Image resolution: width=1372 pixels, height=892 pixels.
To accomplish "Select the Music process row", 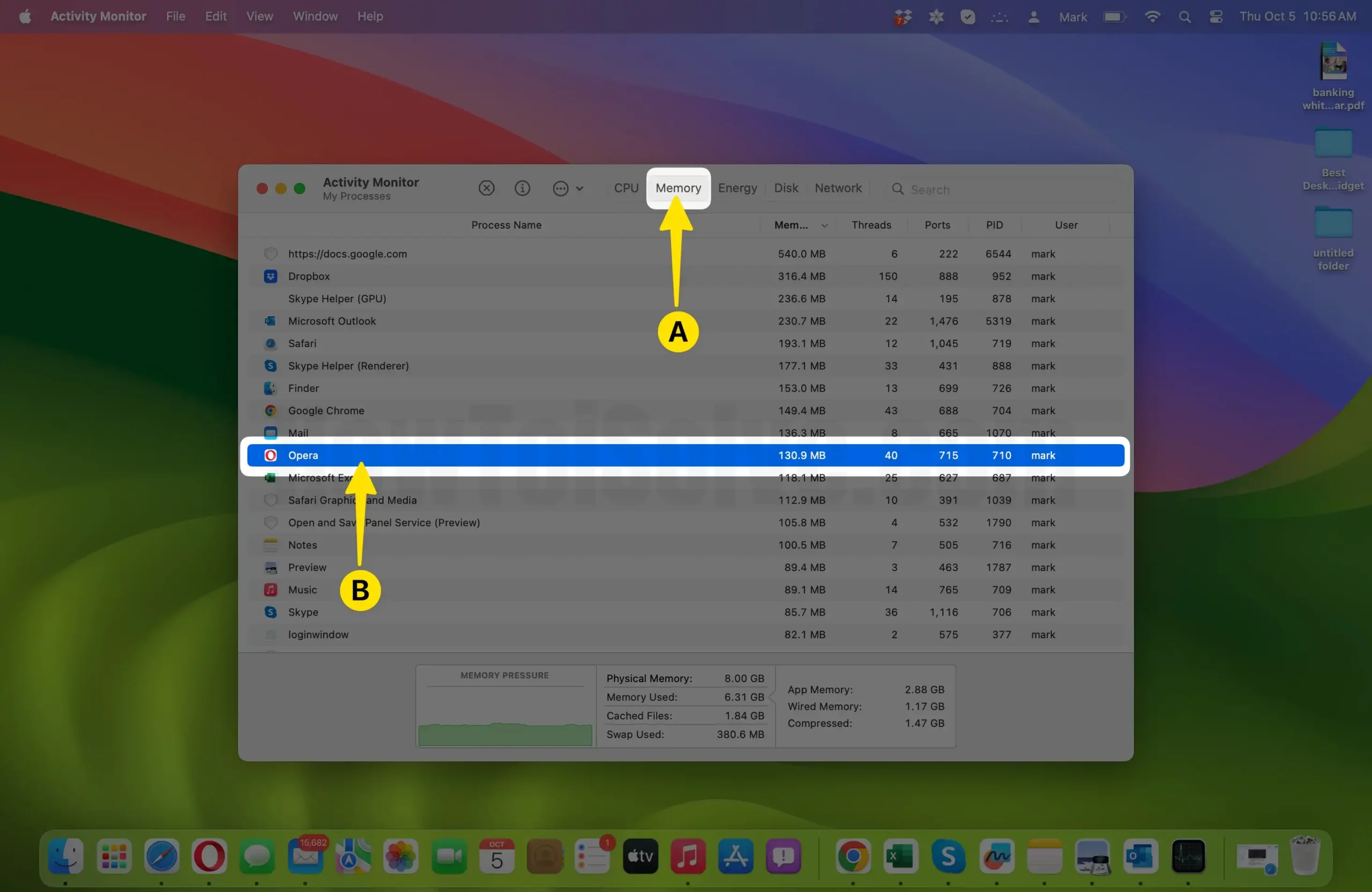I will pyautogui.click(x=685, y=590).
